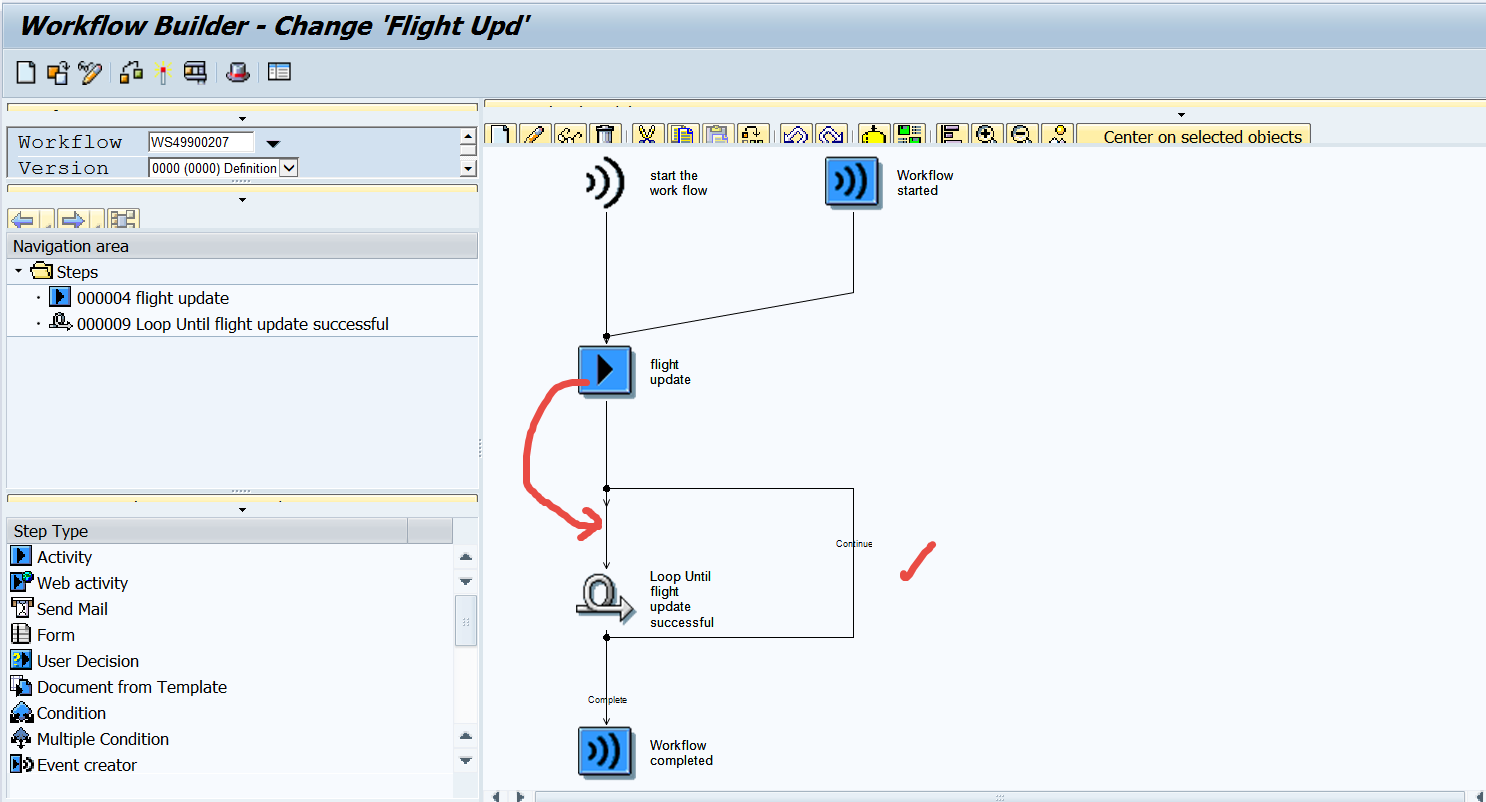This screenshot has width=1486, height=802.
Task: Select step '000004 flight update' in the tree
Action: click(153, 298)
